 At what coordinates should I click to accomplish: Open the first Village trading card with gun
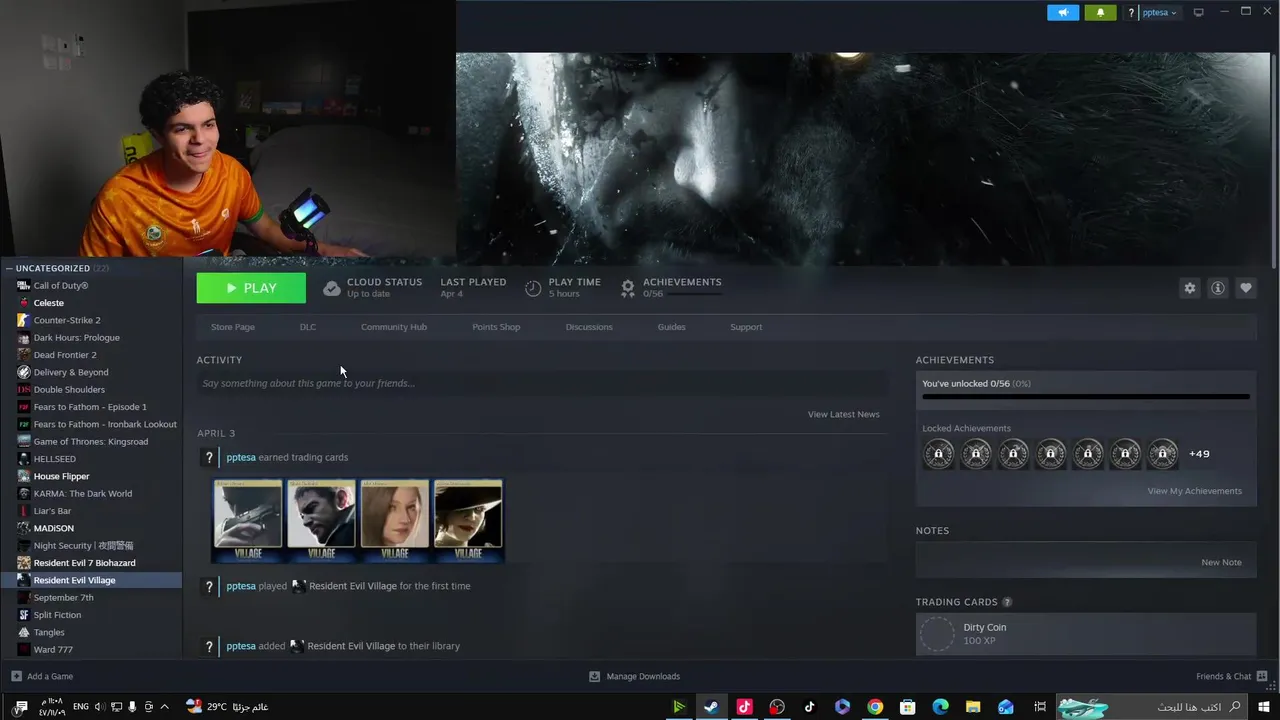click(x=248, y=520)
